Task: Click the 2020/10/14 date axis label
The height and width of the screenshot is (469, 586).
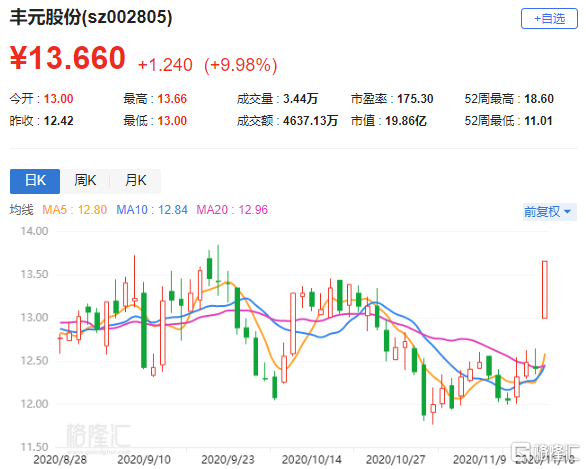Action: [312, 460]
